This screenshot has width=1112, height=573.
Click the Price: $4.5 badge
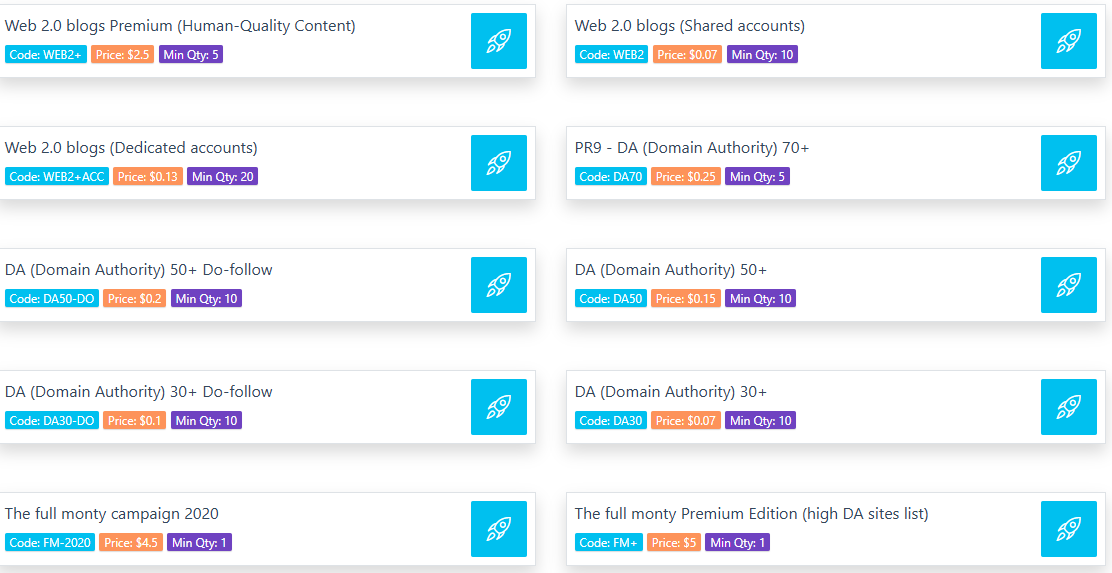[x=131, y=543]
